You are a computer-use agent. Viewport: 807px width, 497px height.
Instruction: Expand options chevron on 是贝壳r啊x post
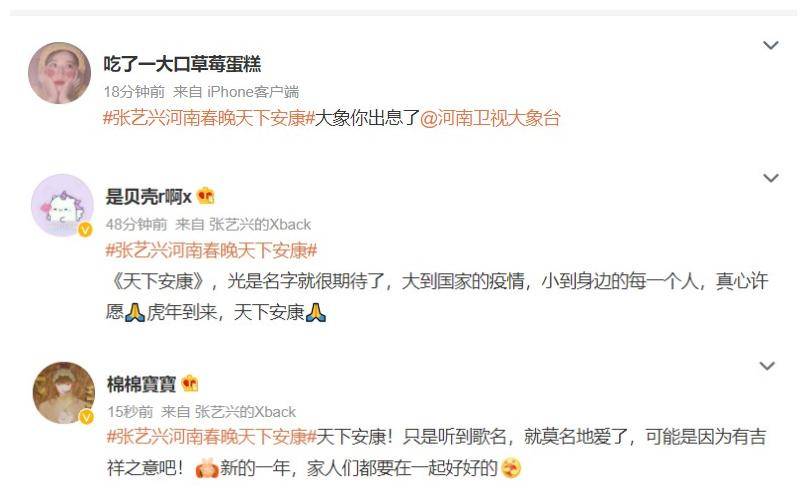tap(770, 178)
